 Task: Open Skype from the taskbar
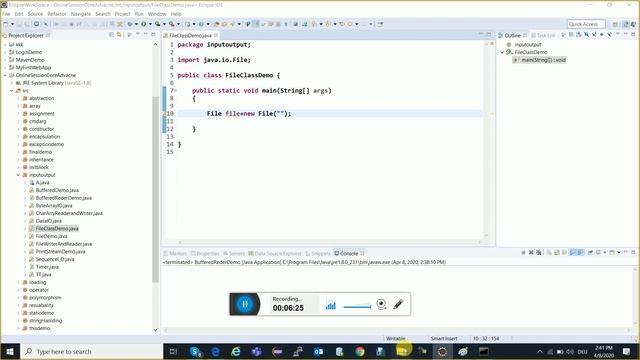[x=195, y=351]
